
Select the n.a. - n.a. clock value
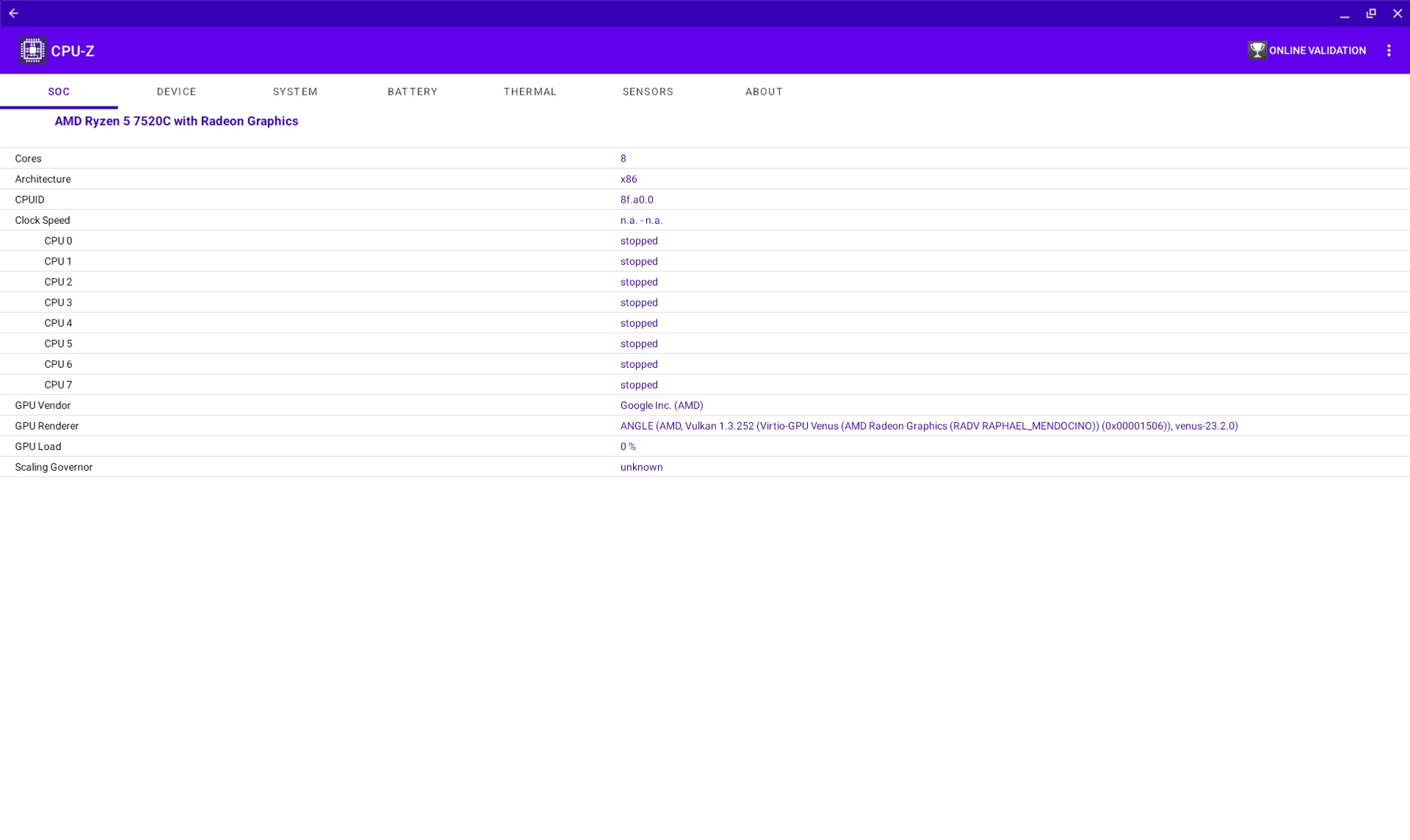coord(641,220)
